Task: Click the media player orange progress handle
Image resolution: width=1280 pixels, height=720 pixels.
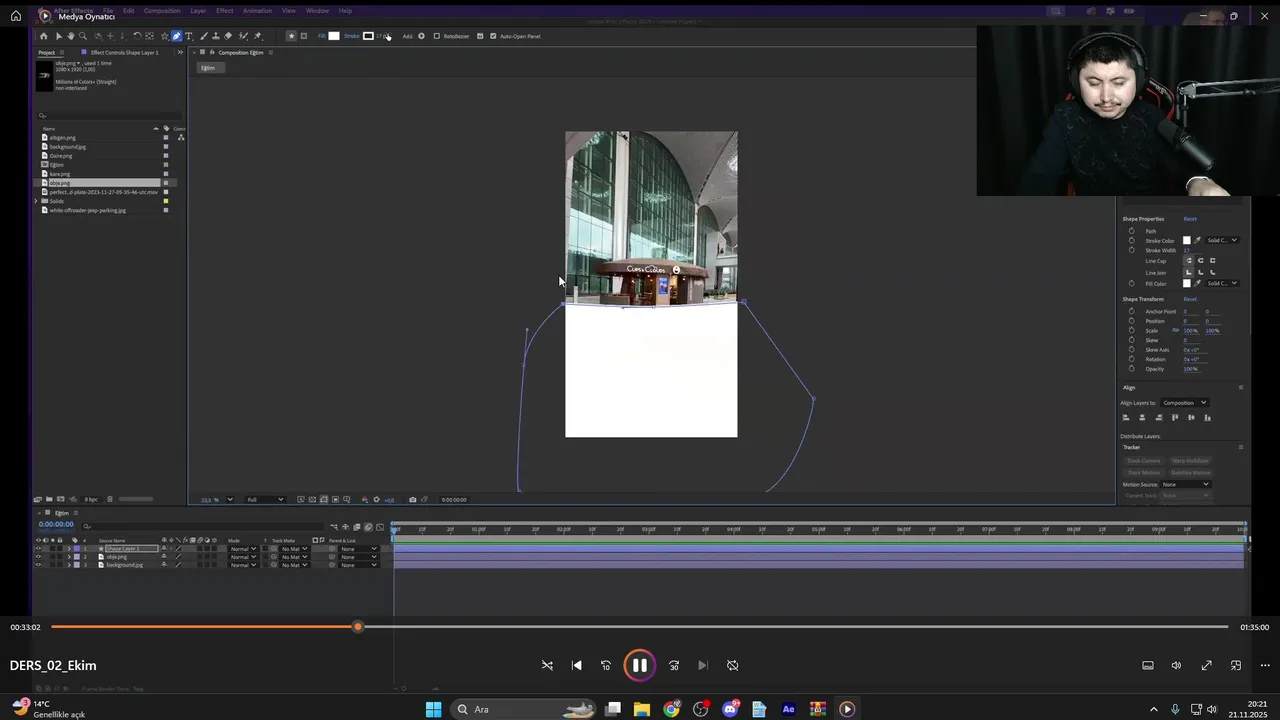Action: 358,627
